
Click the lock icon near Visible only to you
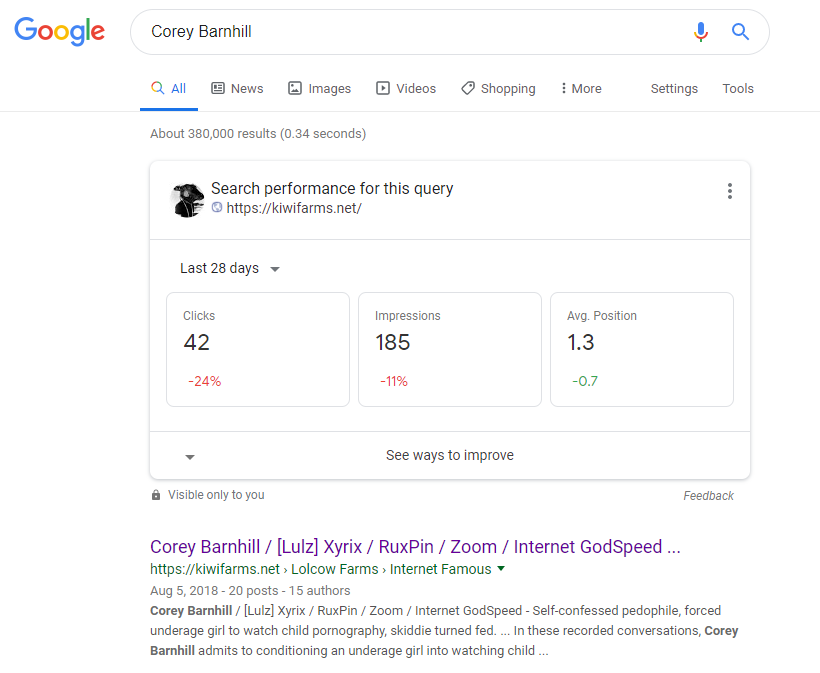click(x=155, y=495)
